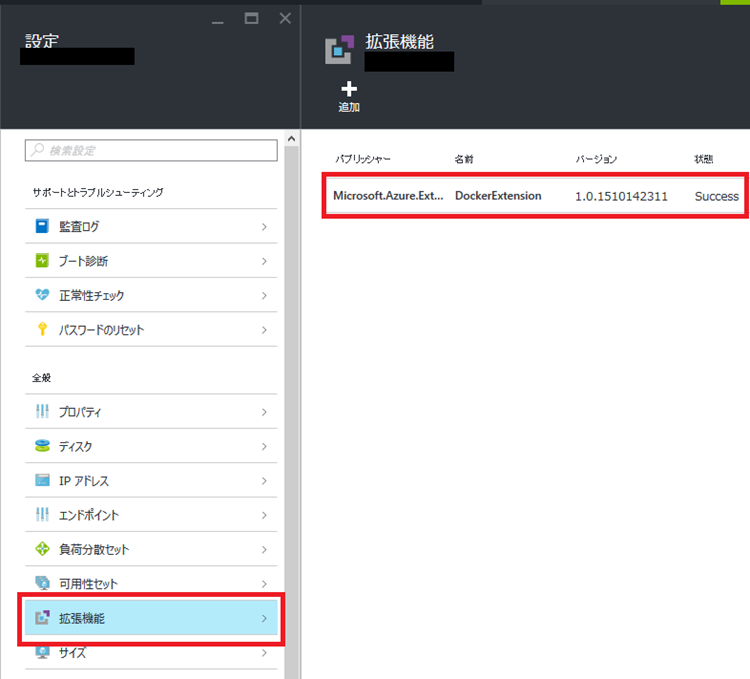Viewport: 750px width, 679px height.
Task: Click the エンドポイント icon
Action: (x=42, y=515)
